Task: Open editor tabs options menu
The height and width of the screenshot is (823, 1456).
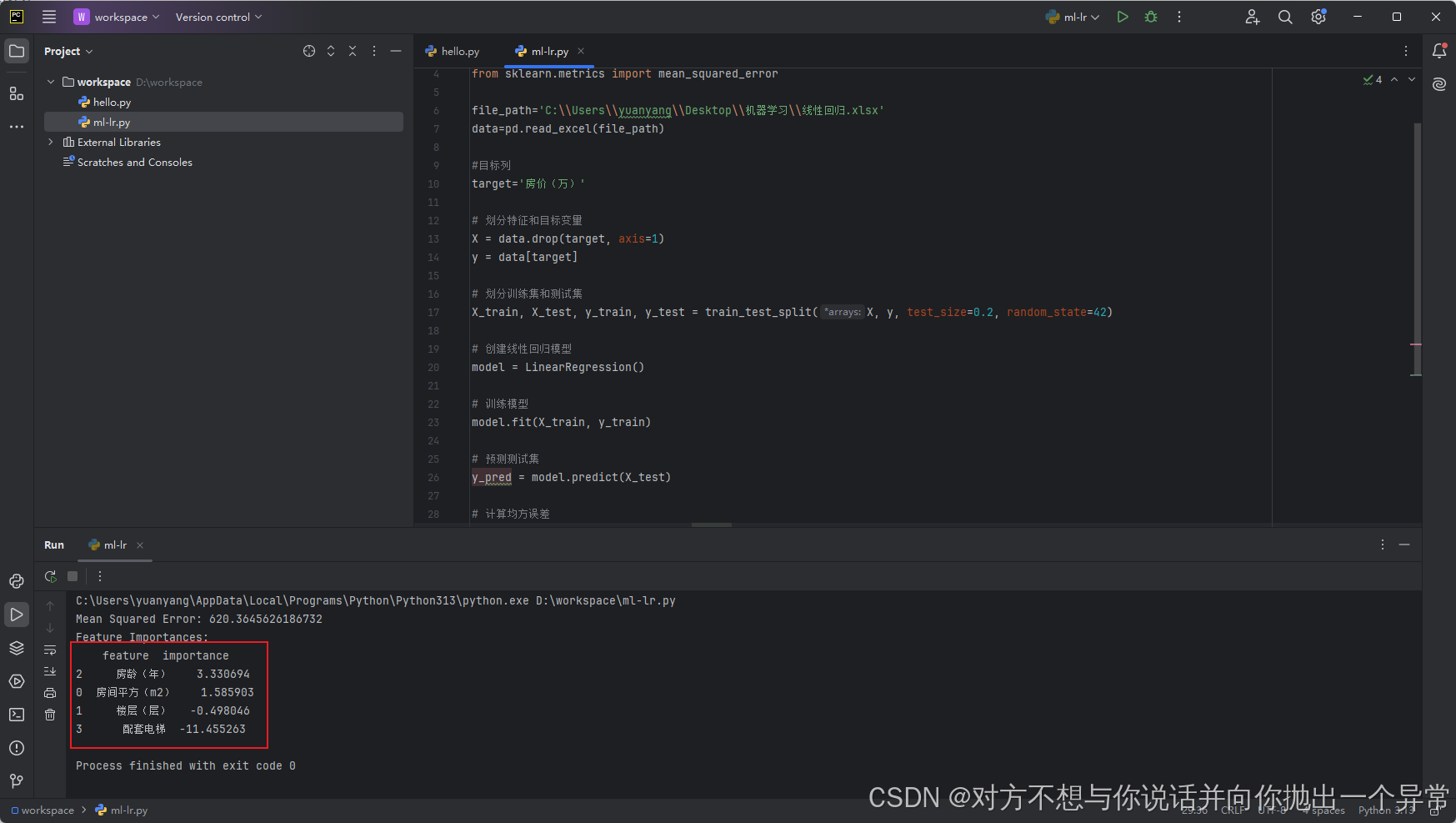Action: click(1406, 51)
